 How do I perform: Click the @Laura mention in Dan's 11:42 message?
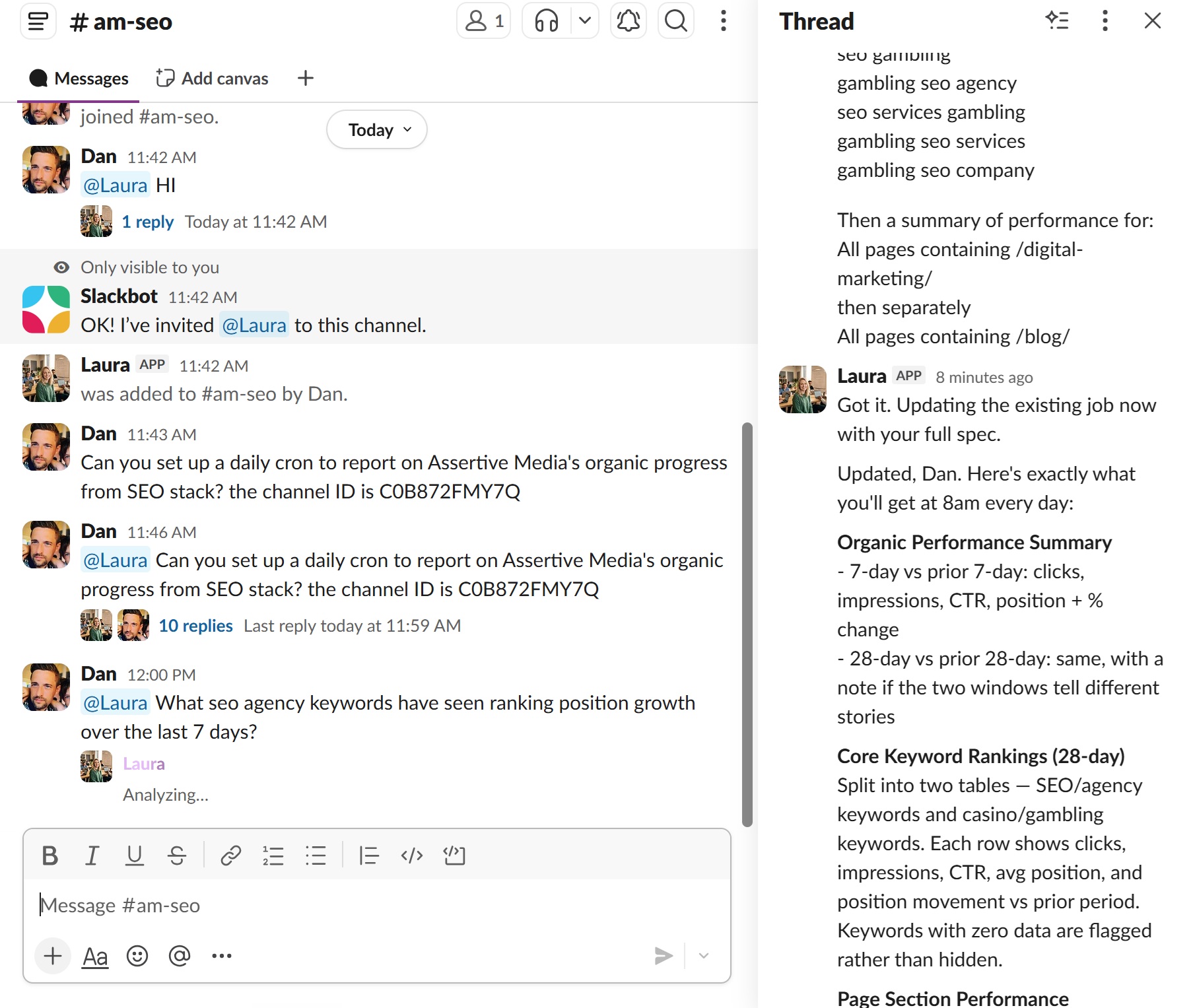pyautogui.click(x=116, y=185)
